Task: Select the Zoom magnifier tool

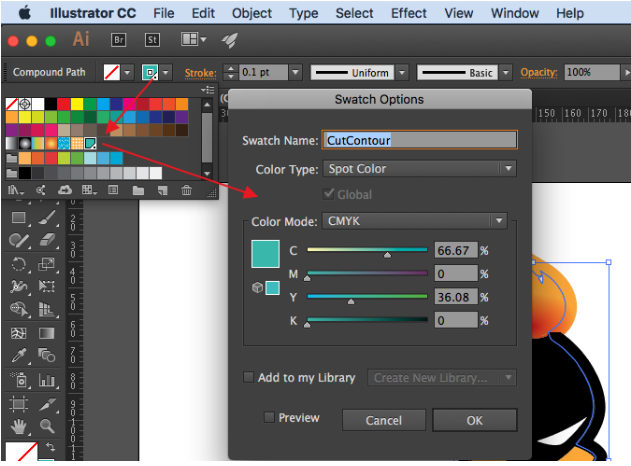Action: 46,425
